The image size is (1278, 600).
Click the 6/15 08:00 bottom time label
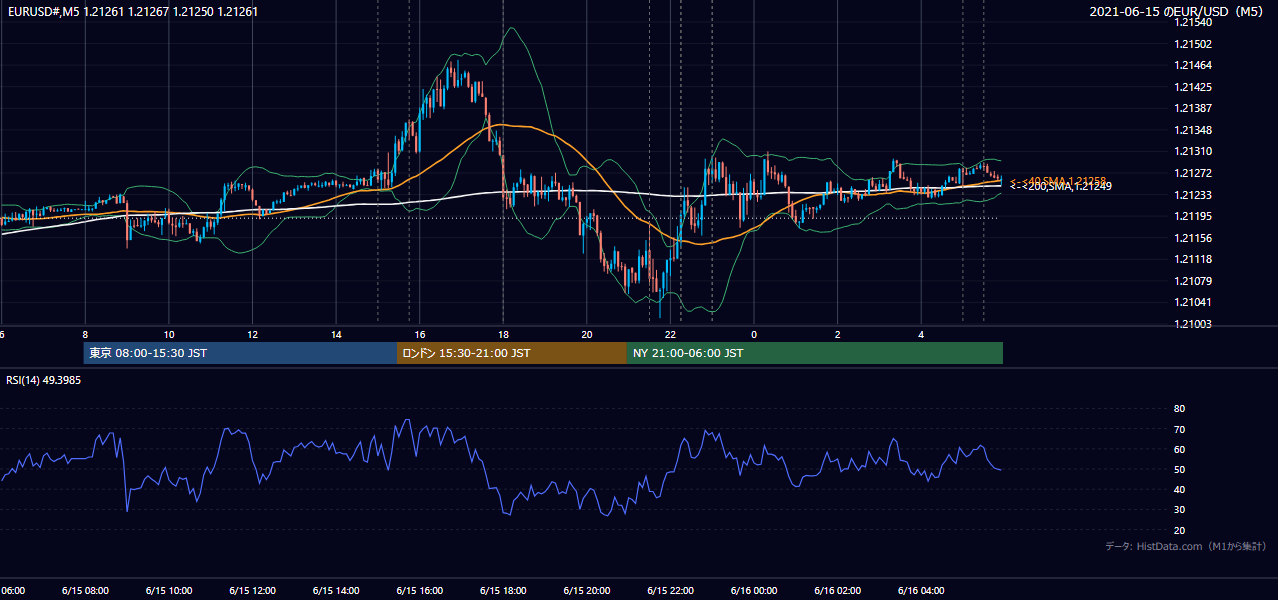click(x=85, y=590)
